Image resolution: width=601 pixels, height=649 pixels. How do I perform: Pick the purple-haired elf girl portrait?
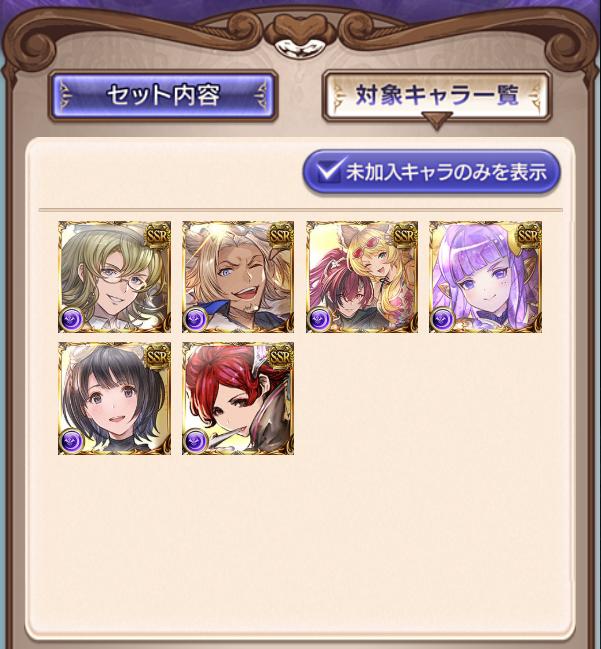pyautogui.click(x=486, y=277)
